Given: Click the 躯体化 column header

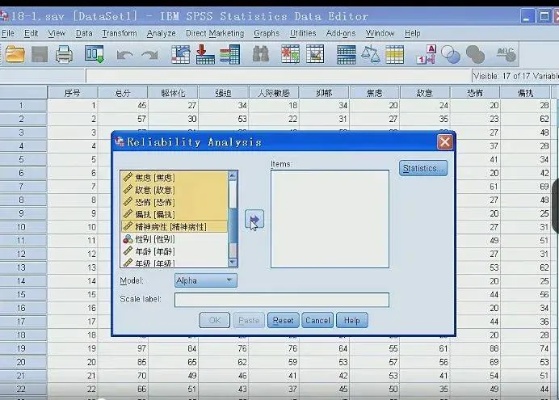Looking at the screenshot, I should coord(173,93).
